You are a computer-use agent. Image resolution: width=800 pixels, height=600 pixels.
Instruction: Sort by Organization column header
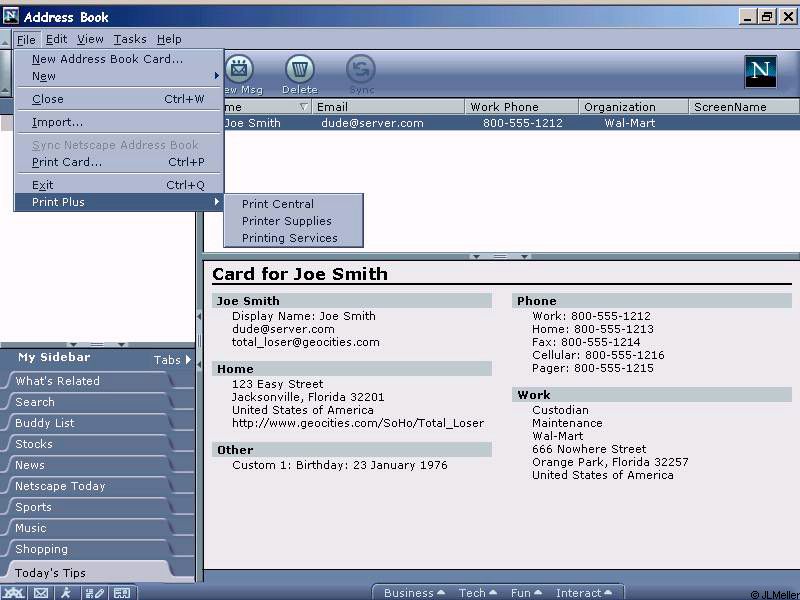coord(633,107)
